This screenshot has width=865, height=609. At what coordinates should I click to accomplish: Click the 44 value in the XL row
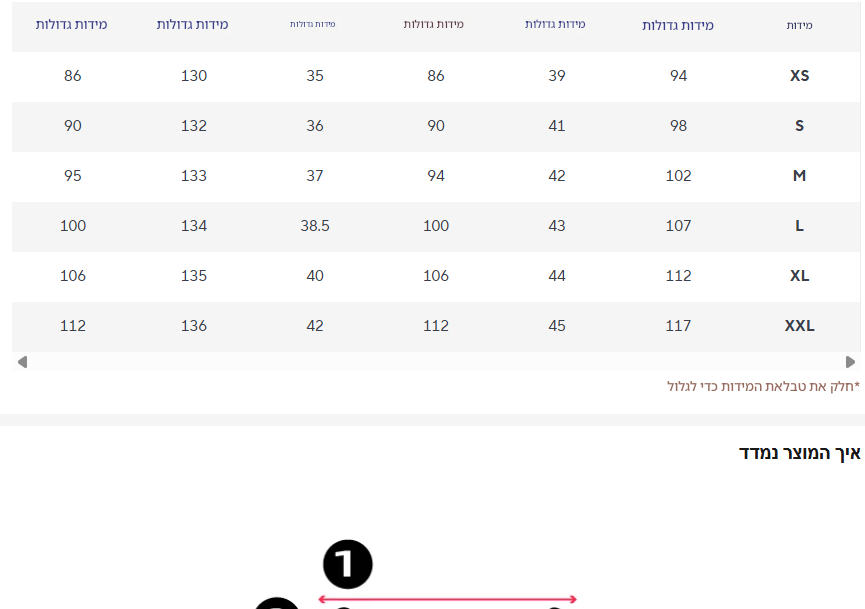pyautogui.click(x=557, y=276)
